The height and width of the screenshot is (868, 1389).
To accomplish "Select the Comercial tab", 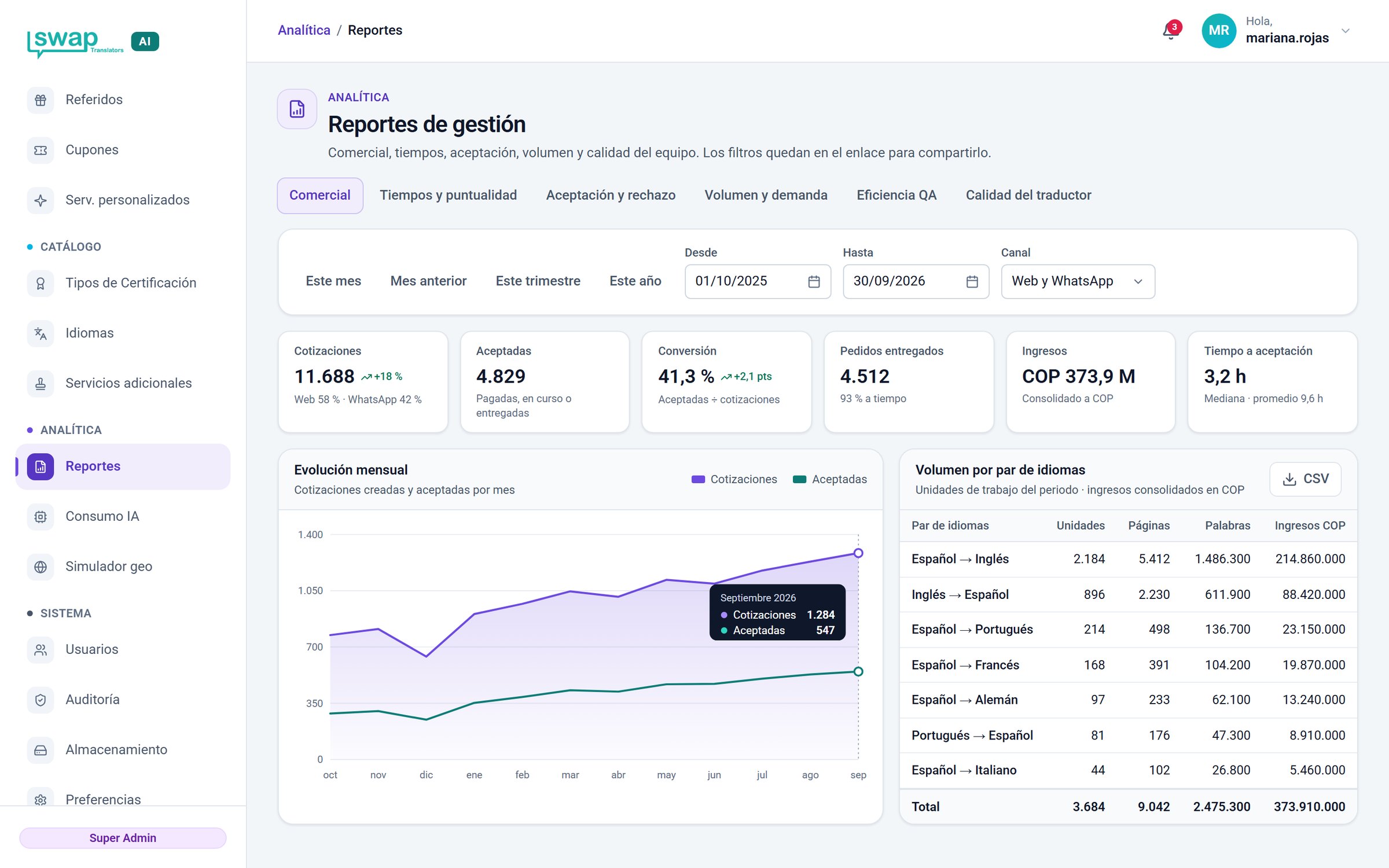I will click(x=320, y=196).
